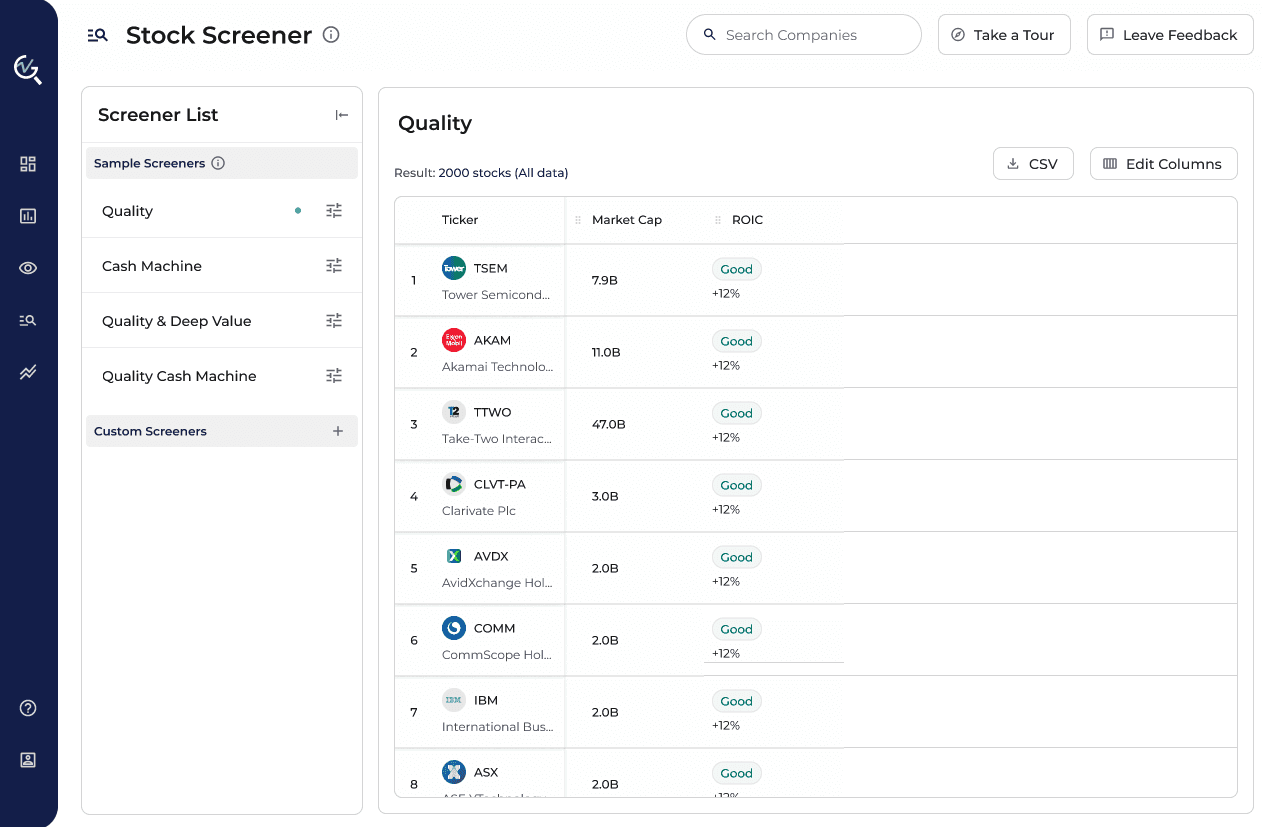This screenshot has width=1264, height=827.
Task: Sort by the ROIC column header
Action: click(747, 220)
